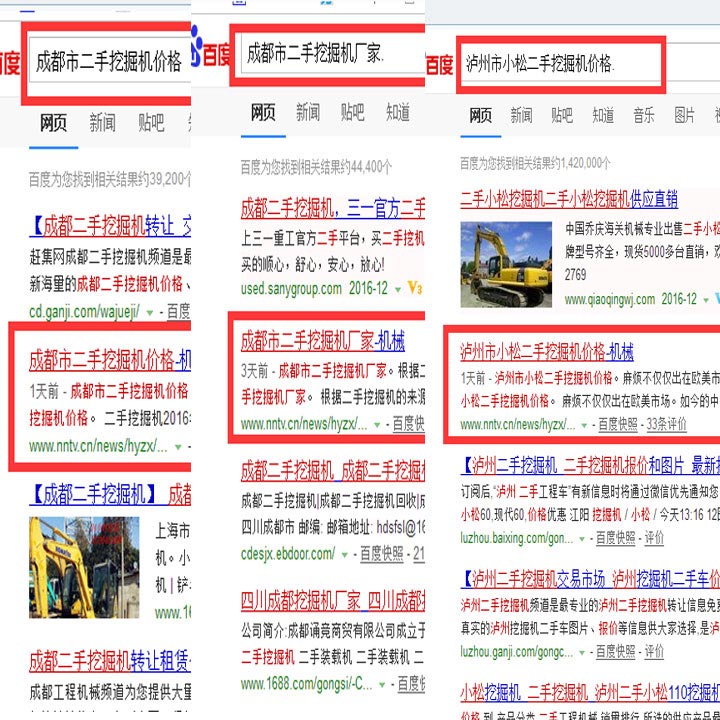Open the 二手小松挖掘机供应直销 result title
This screenshot has height=720, width=720.
569,199
